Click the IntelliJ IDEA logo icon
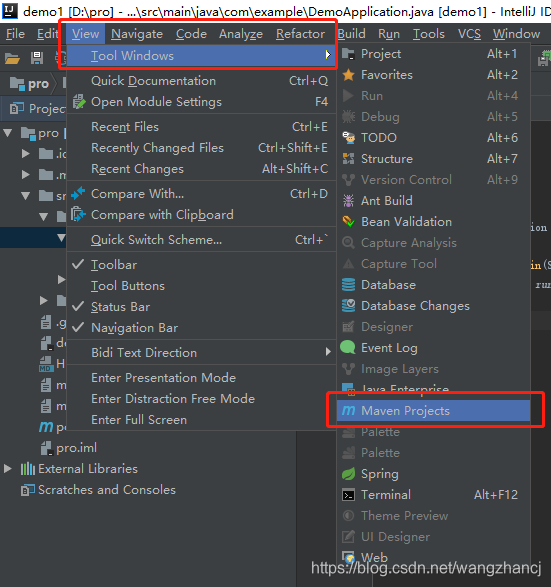 pyautogui.click(x=9, y=12)
